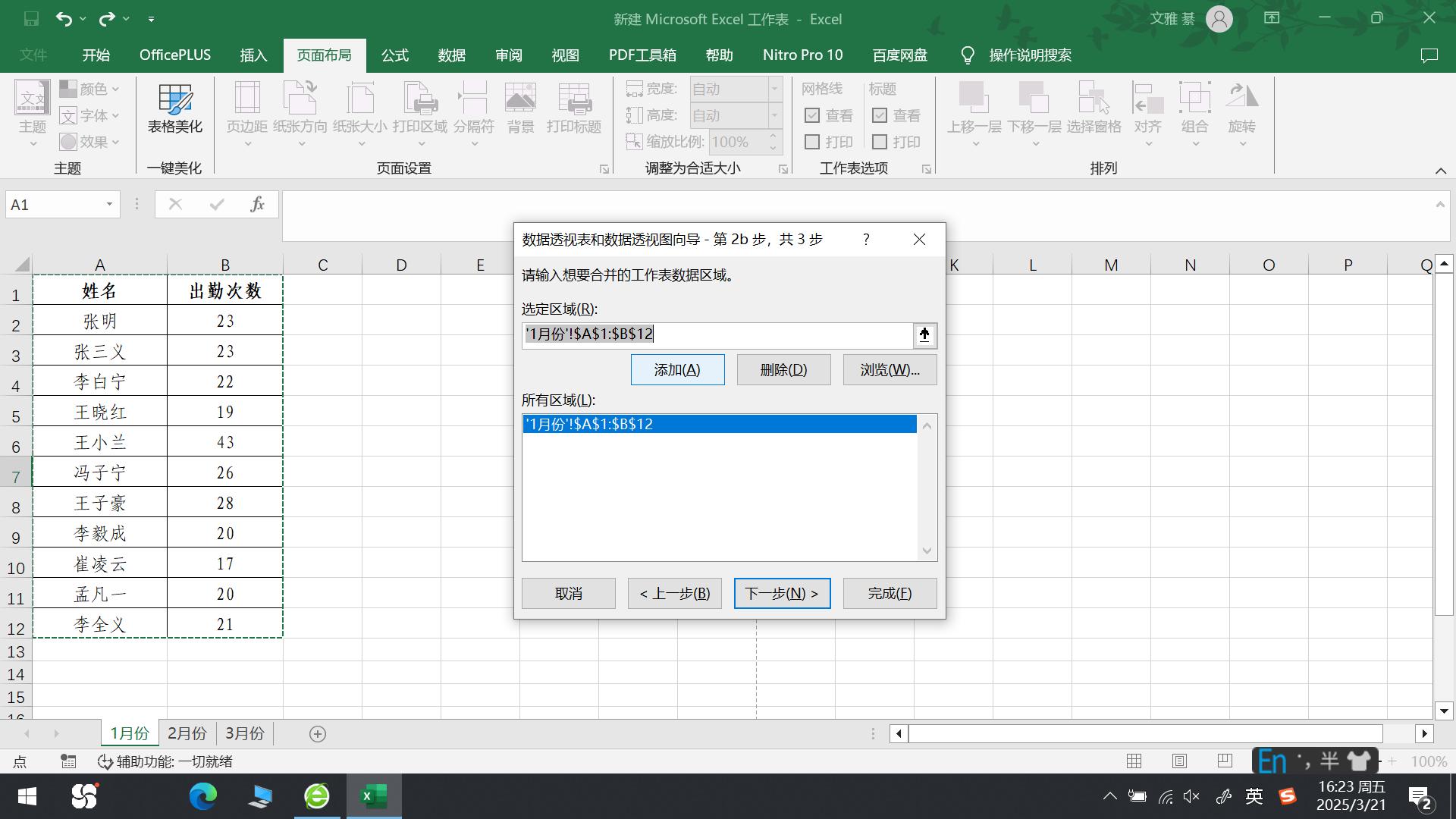Increase zoom with the status bar slider
1456x819 pixels.
click(x=1392, y=761)
